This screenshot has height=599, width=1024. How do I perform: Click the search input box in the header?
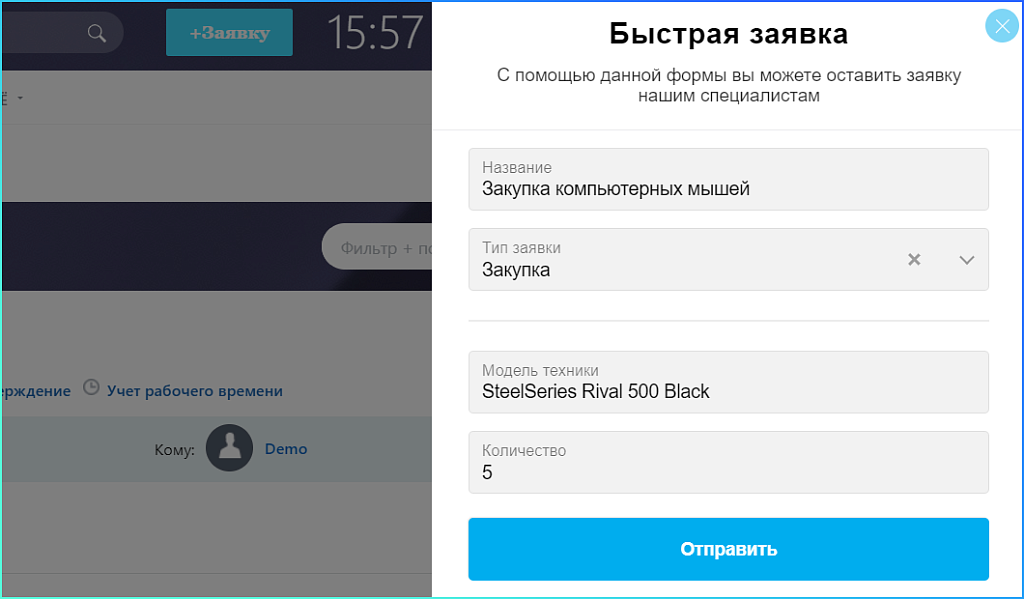click(50, 32)
